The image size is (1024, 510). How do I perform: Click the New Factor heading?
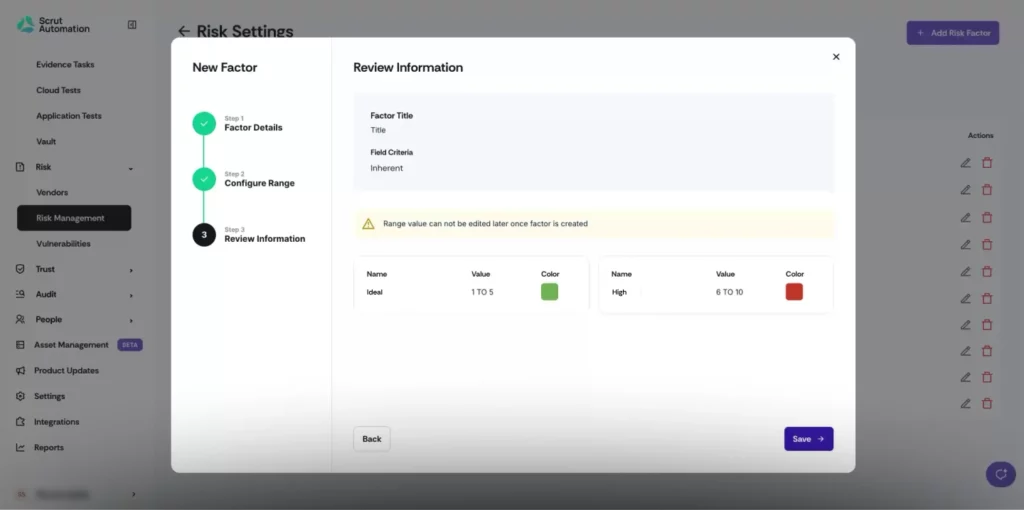(225, 67)
